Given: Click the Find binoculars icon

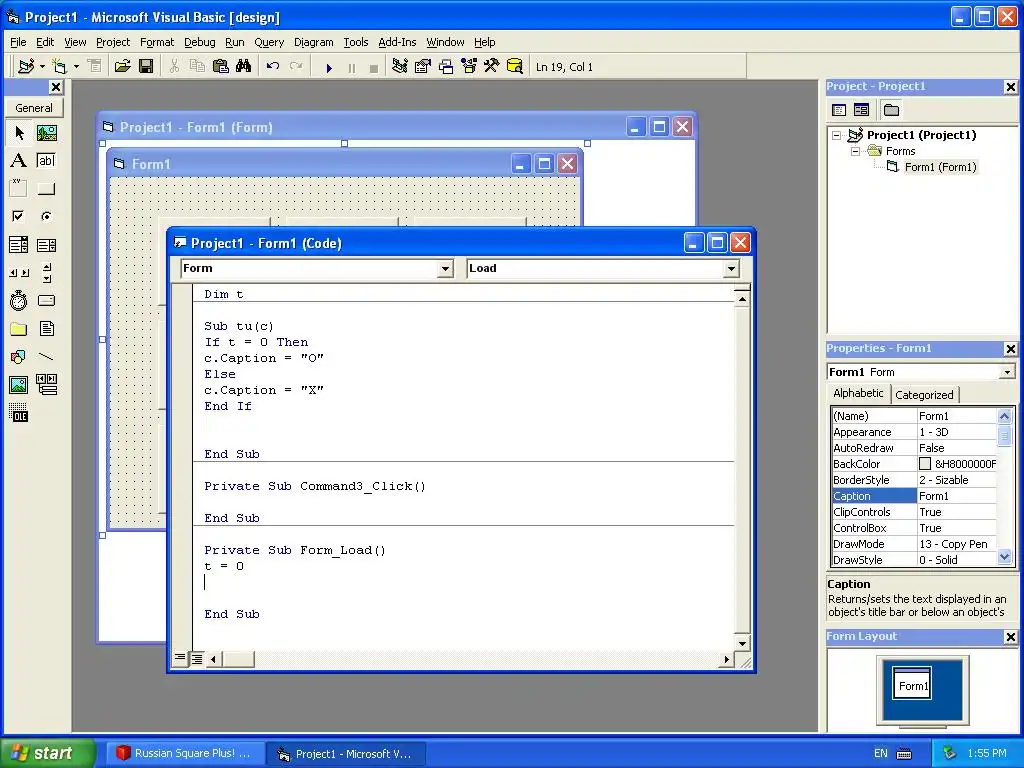Looking at the screenshot, I should 244,67.
